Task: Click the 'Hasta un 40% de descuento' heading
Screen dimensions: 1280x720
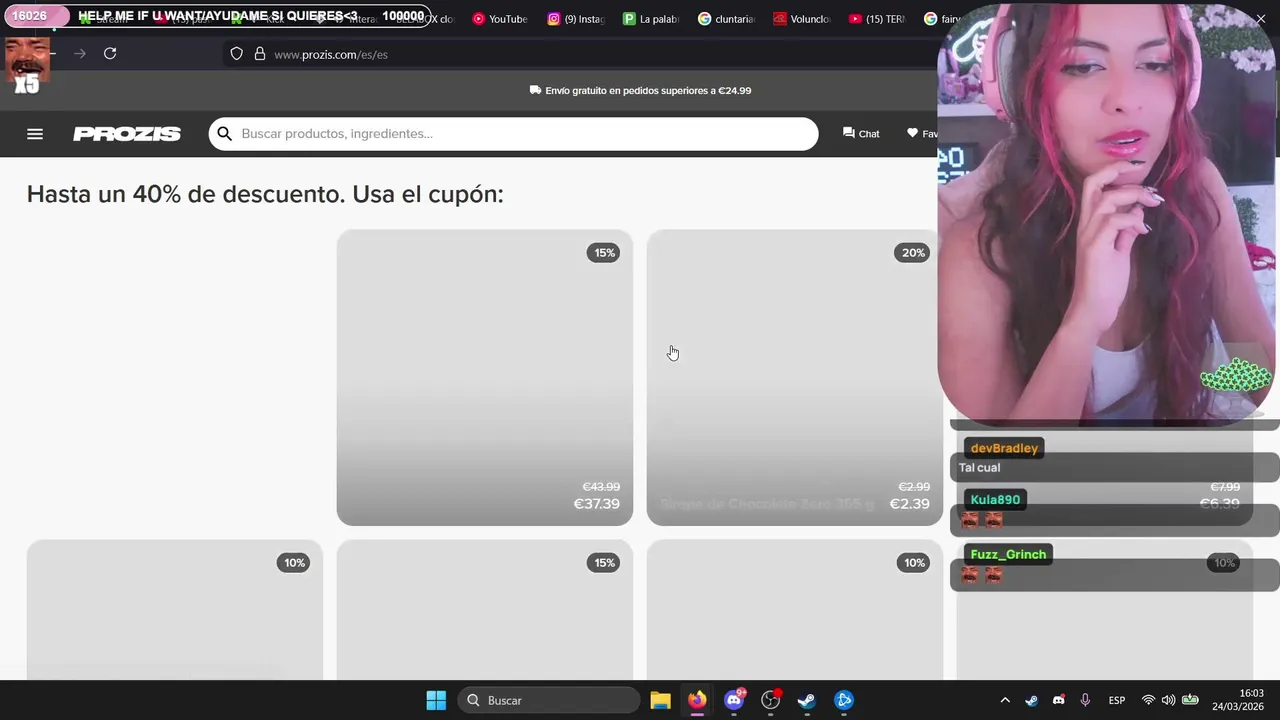Action: pos(265,194)
